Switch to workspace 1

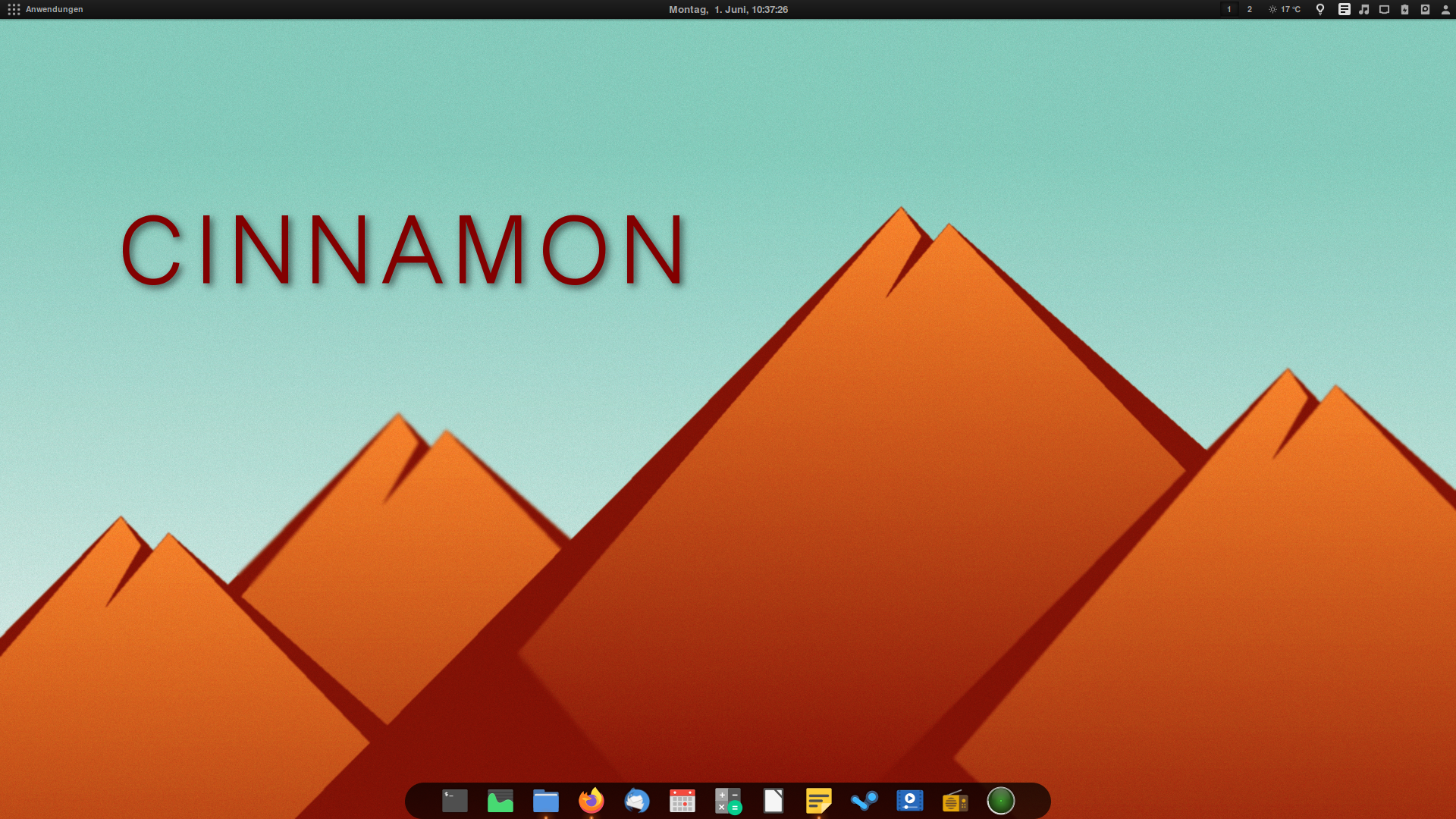click(x=1229, y=9)
